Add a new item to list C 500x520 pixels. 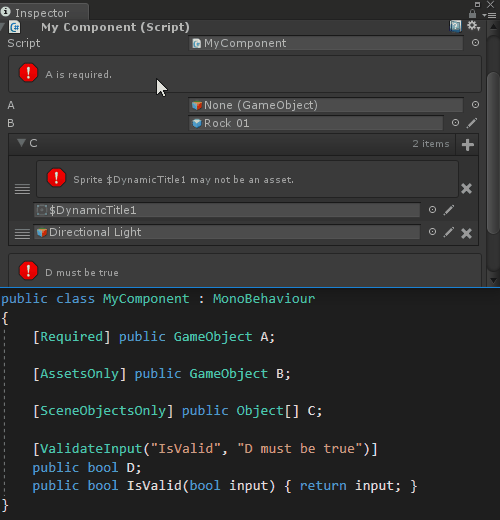(468, 145)
